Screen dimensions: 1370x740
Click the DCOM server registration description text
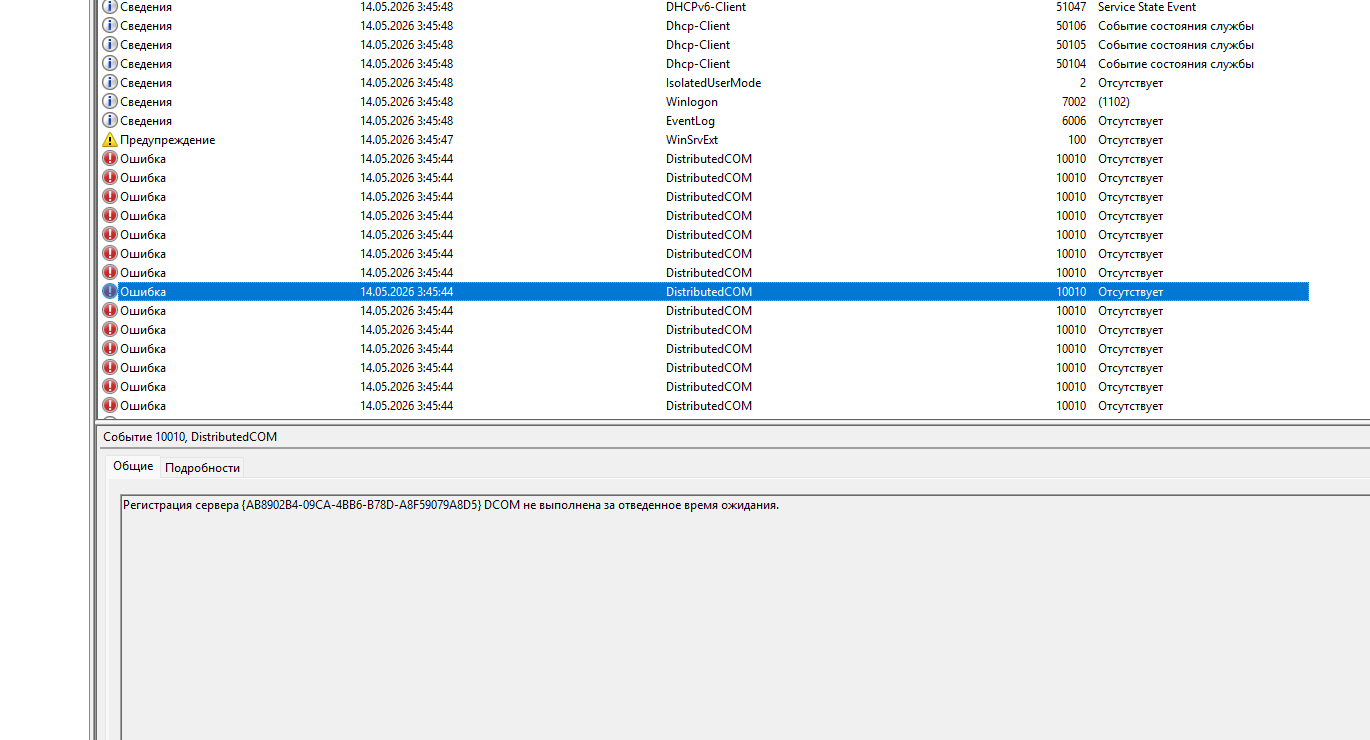tap(451, 505)
